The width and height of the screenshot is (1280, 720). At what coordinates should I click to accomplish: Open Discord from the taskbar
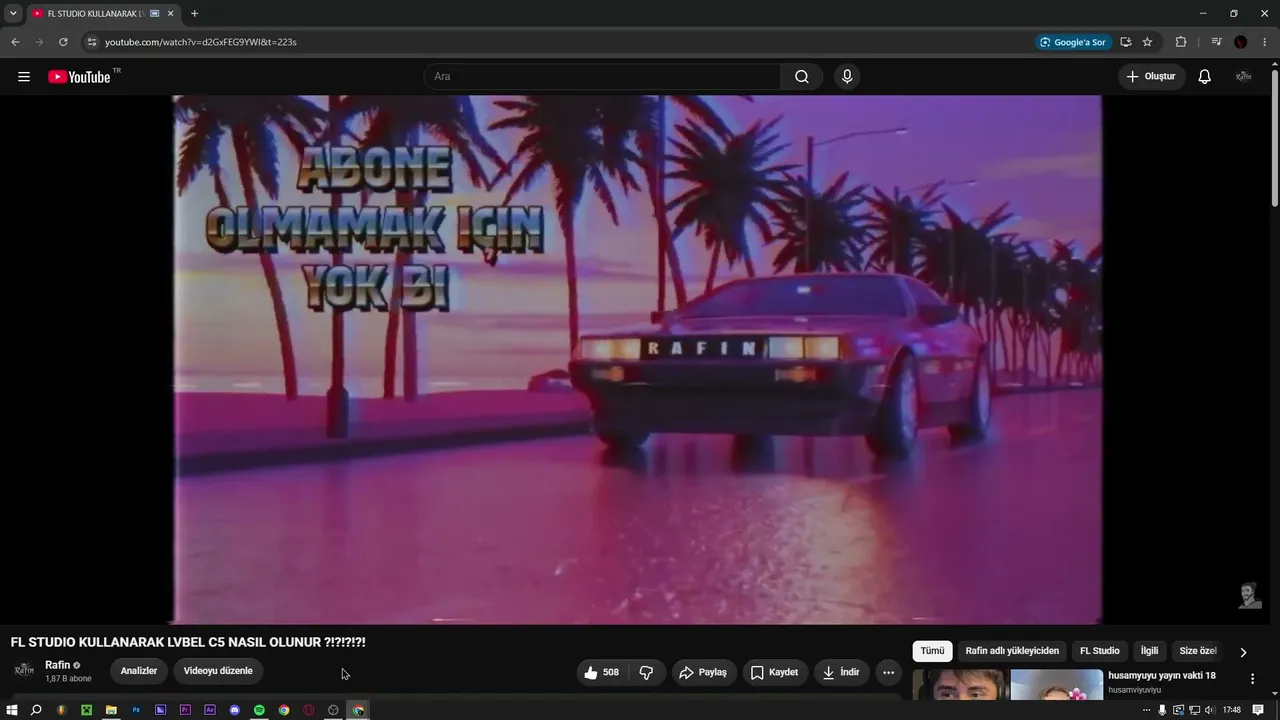(x=235, y=710)
